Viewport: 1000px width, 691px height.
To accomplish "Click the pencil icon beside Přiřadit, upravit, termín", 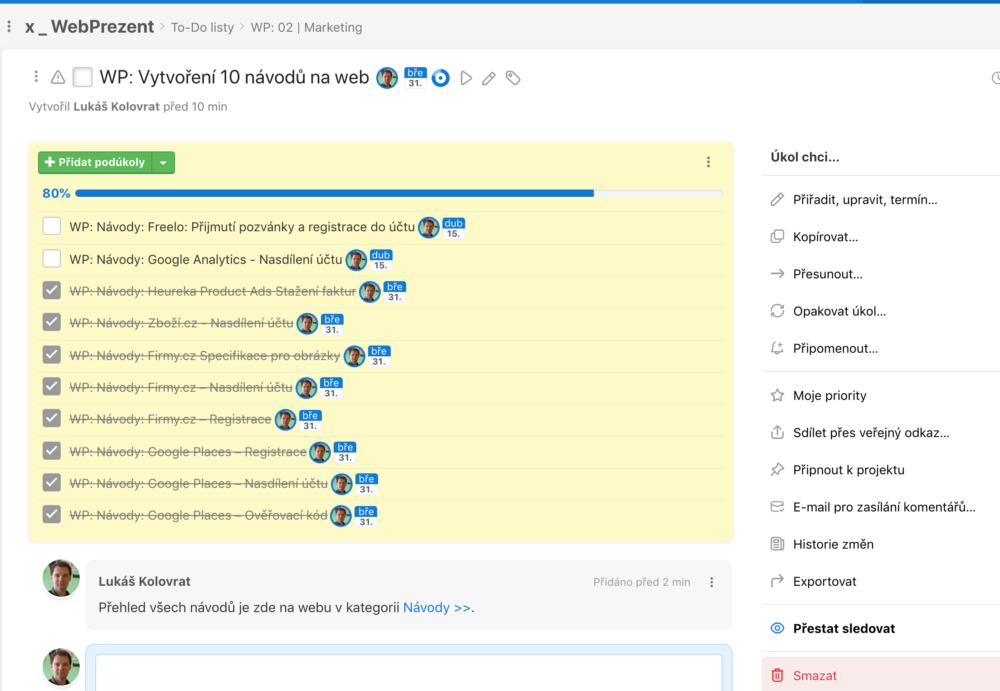I will pos(777,200).
